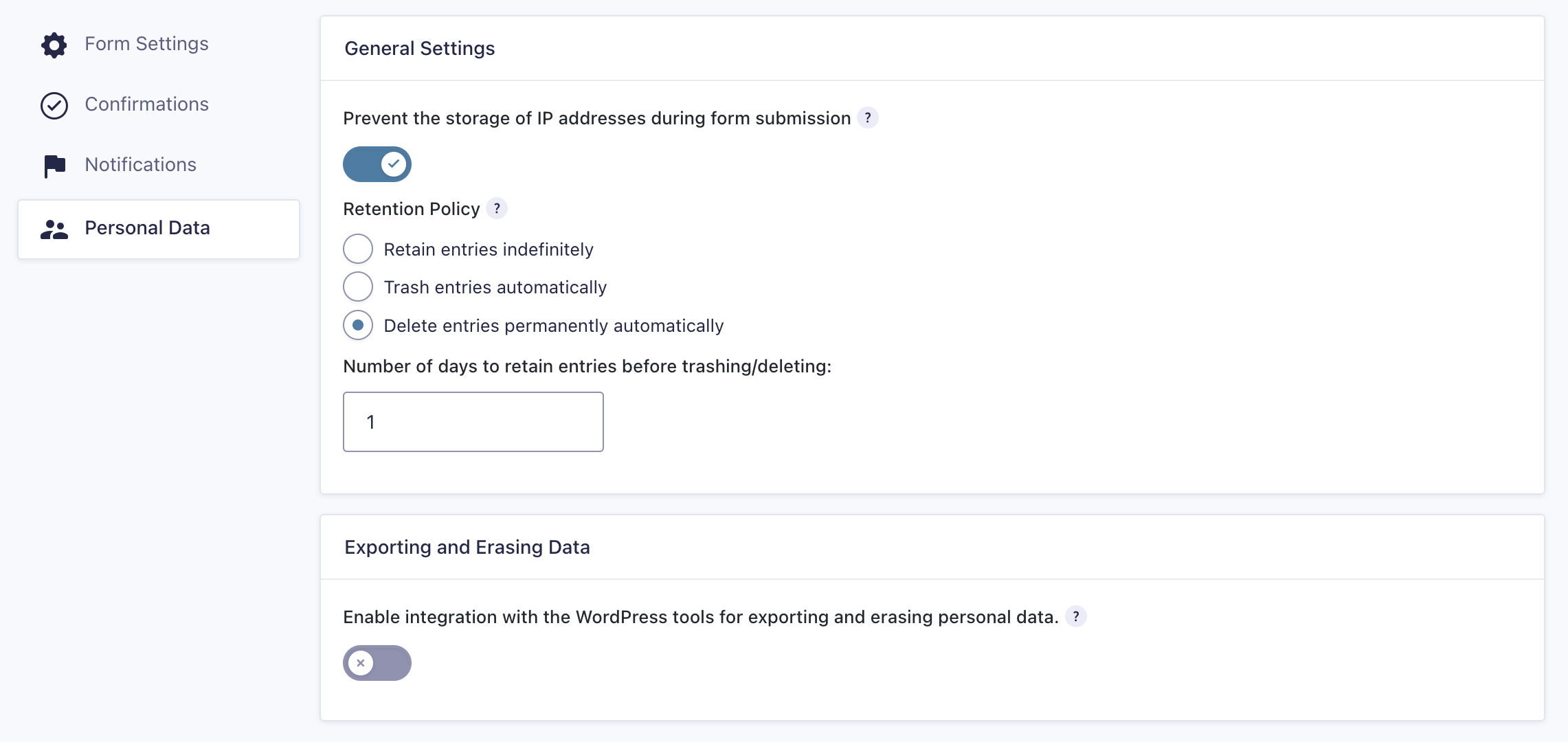
Task: Click the Delete entries permanently automatically label
Action: click(553, 326)
